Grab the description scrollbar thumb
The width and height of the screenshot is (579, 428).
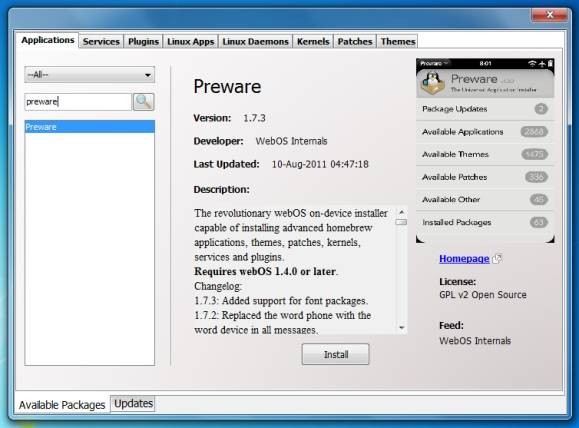(401, 222)
